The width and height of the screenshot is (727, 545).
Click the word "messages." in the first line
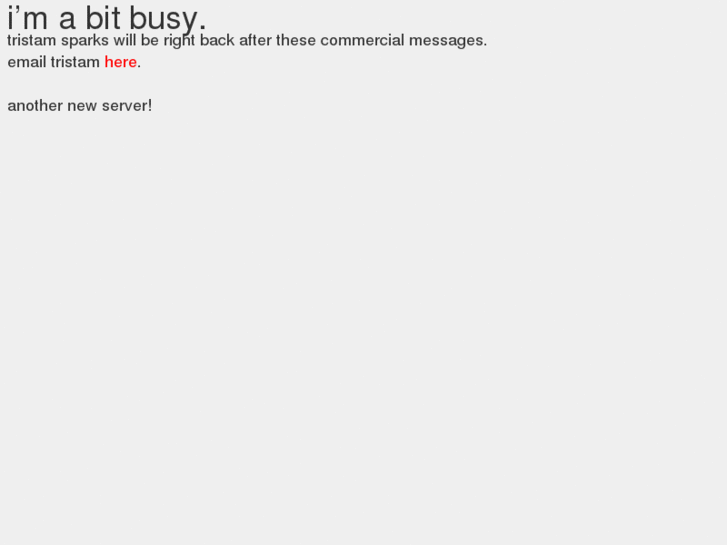[x=448, y=41]
